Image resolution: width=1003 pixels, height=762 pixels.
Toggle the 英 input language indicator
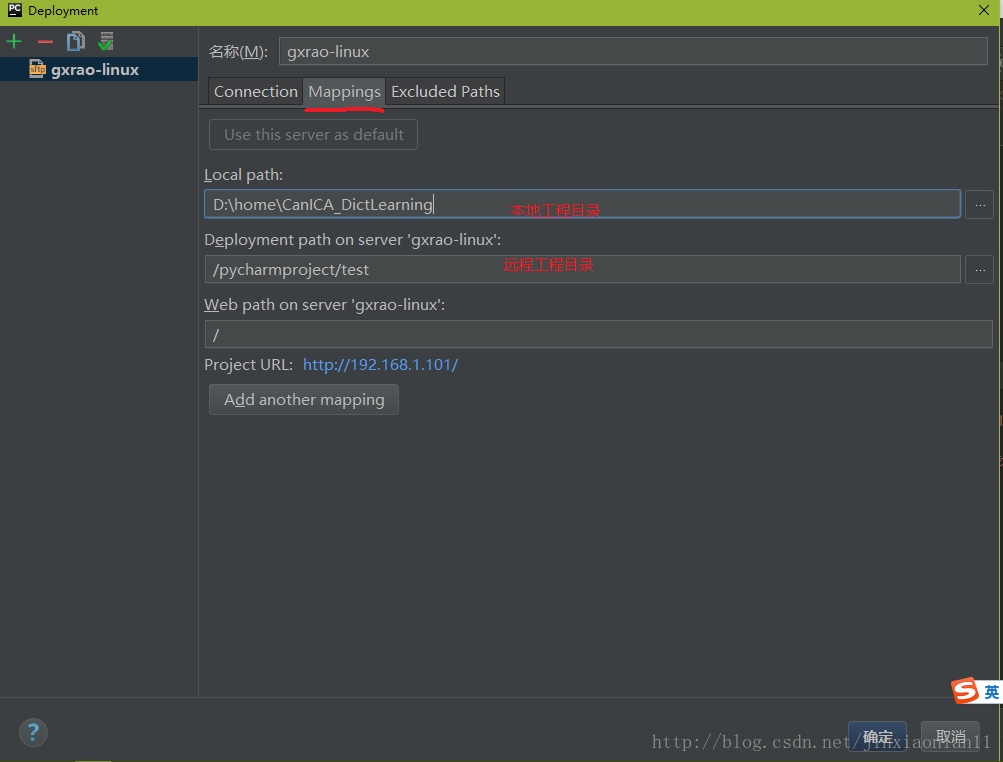coord(991,692)
